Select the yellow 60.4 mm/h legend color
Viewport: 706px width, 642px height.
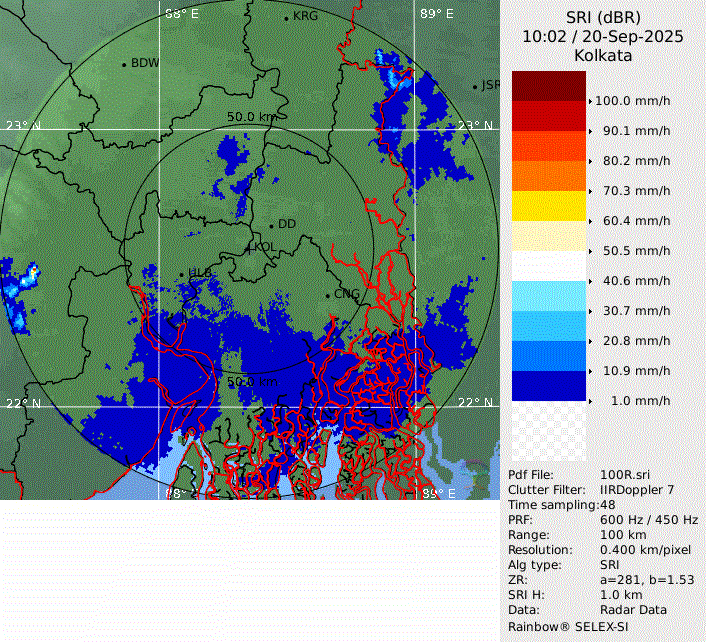tap(548, 206)
